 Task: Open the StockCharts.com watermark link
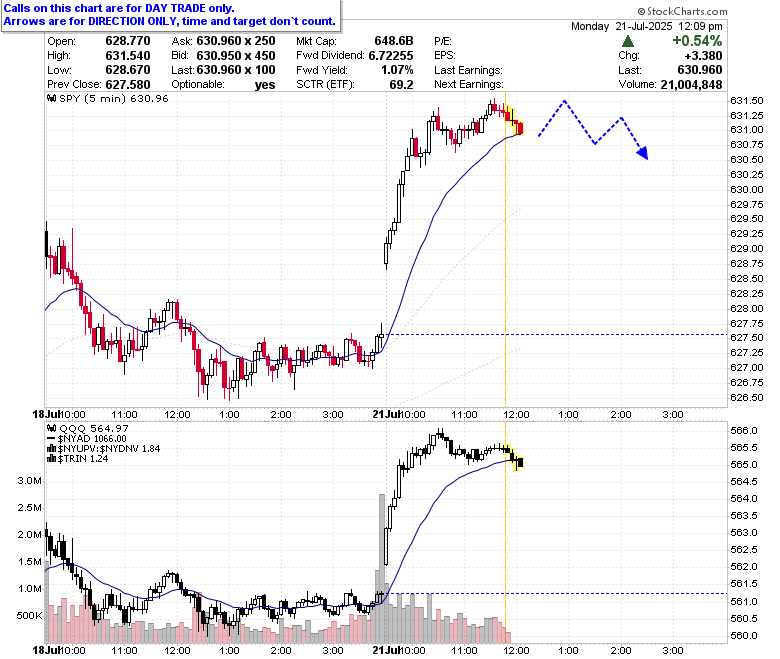click(x=682, y=11)
